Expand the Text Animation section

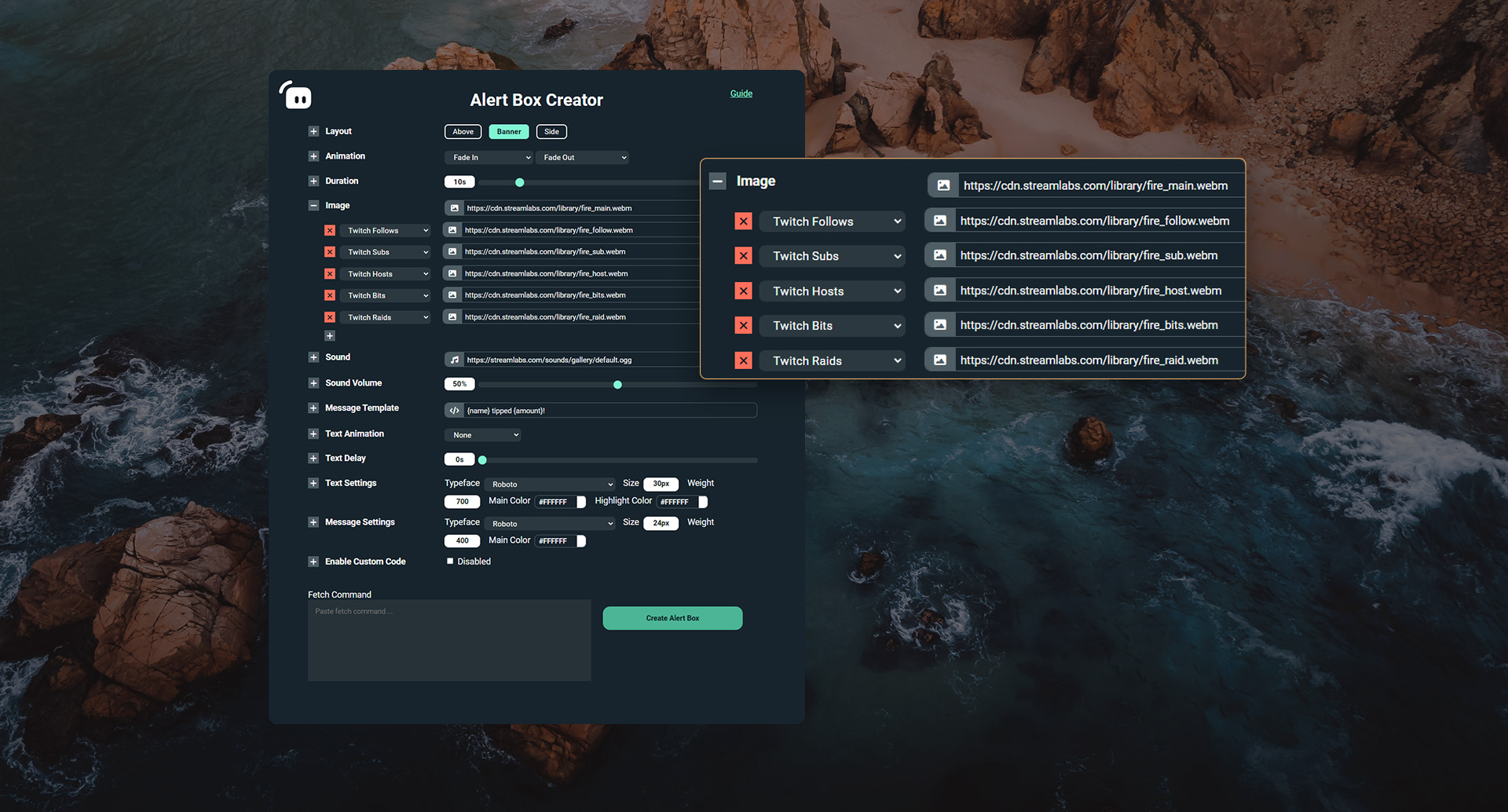[x=313, y=433]
